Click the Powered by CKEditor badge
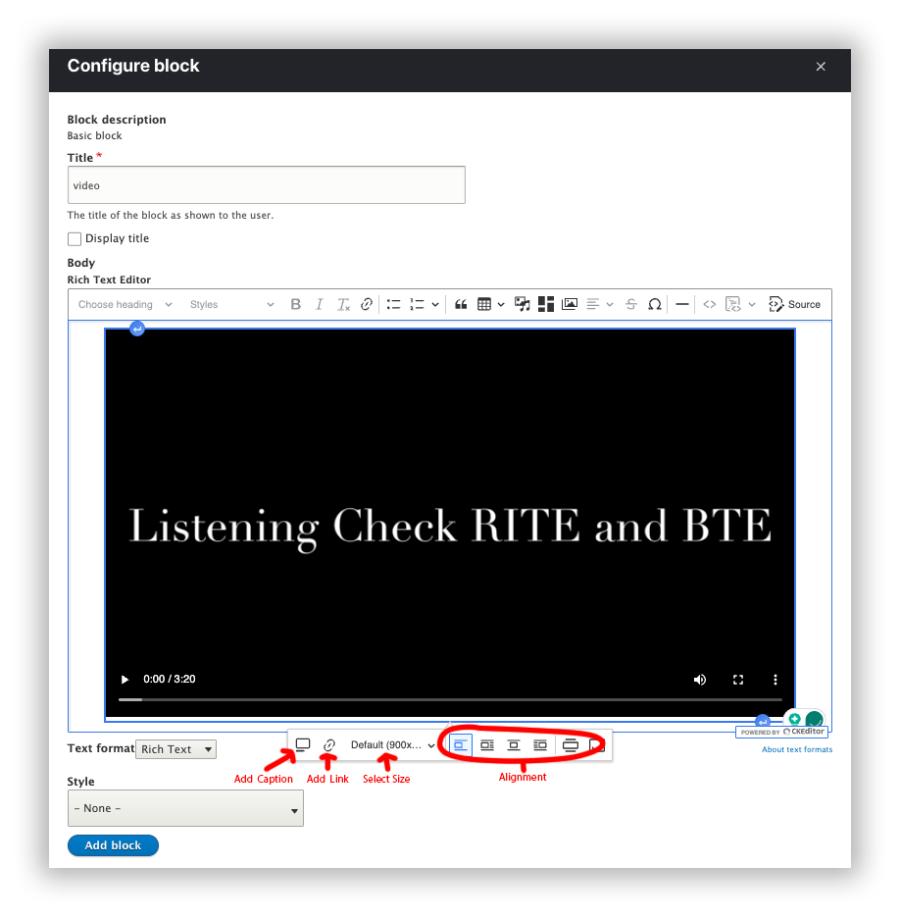 tap(782, 732)
